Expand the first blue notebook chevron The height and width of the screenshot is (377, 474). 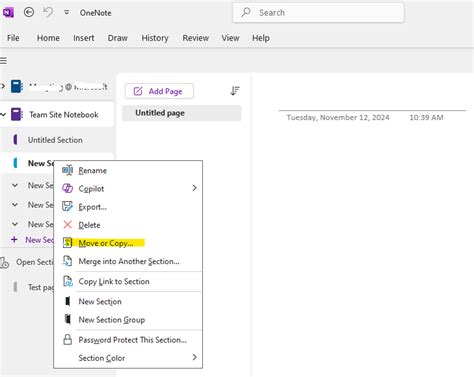click(x=3, y=86)
